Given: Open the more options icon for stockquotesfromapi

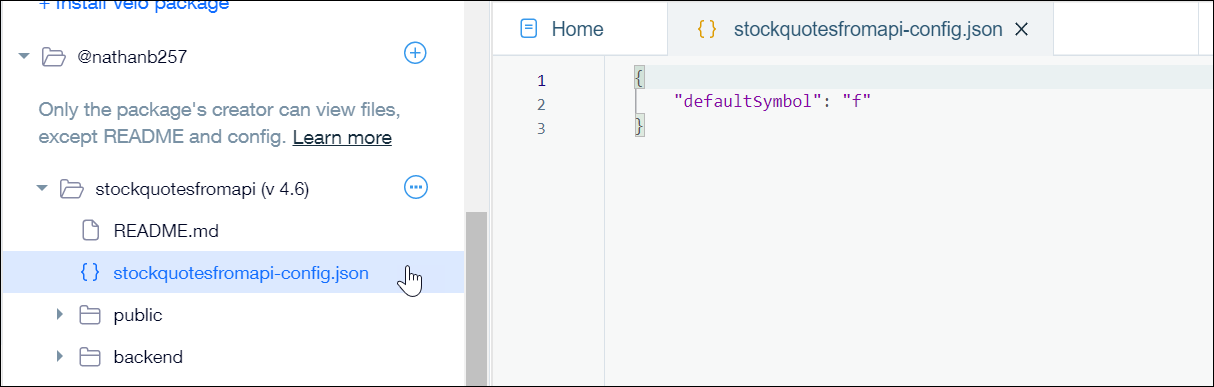Looking at the screenshot, I should [x=415, y=186].
